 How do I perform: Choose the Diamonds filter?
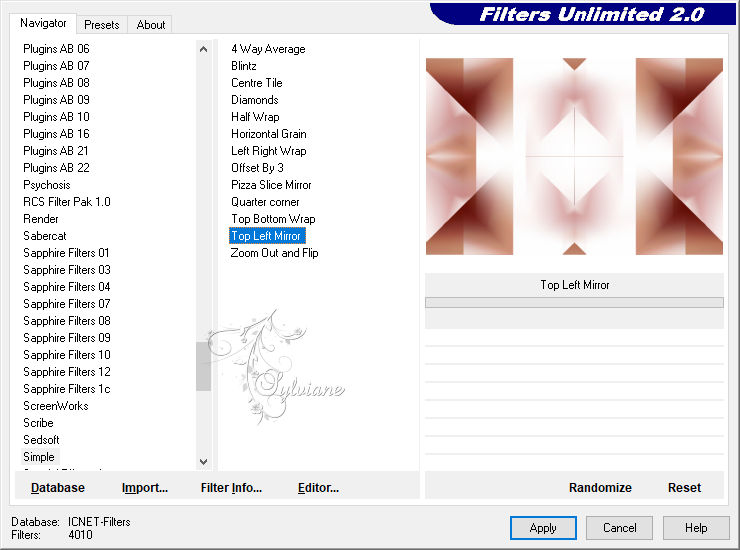click(254, 100)
